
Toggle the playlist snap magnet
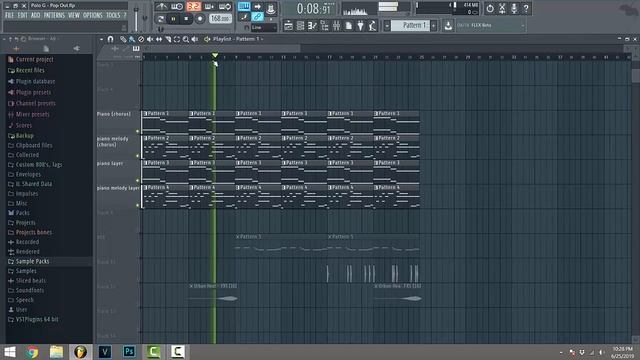[110, 39]
